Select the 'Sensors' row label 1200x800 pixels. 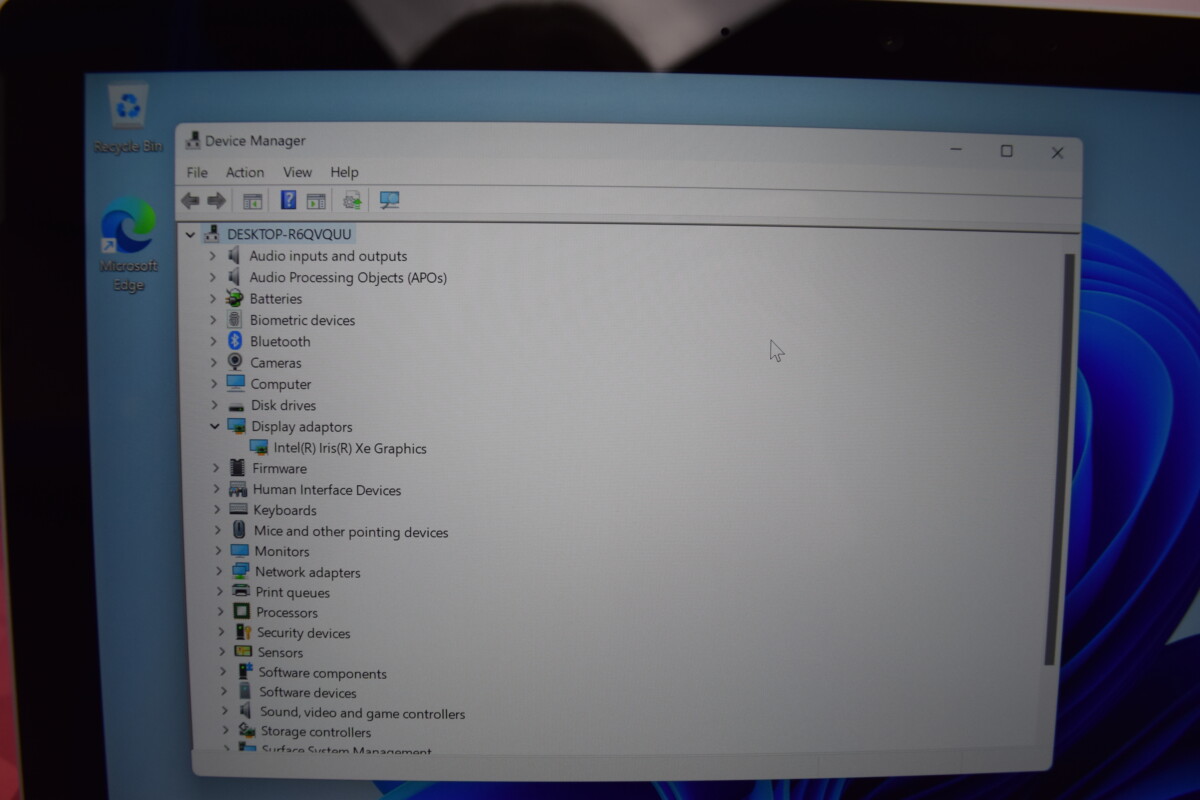pos(281,652)
